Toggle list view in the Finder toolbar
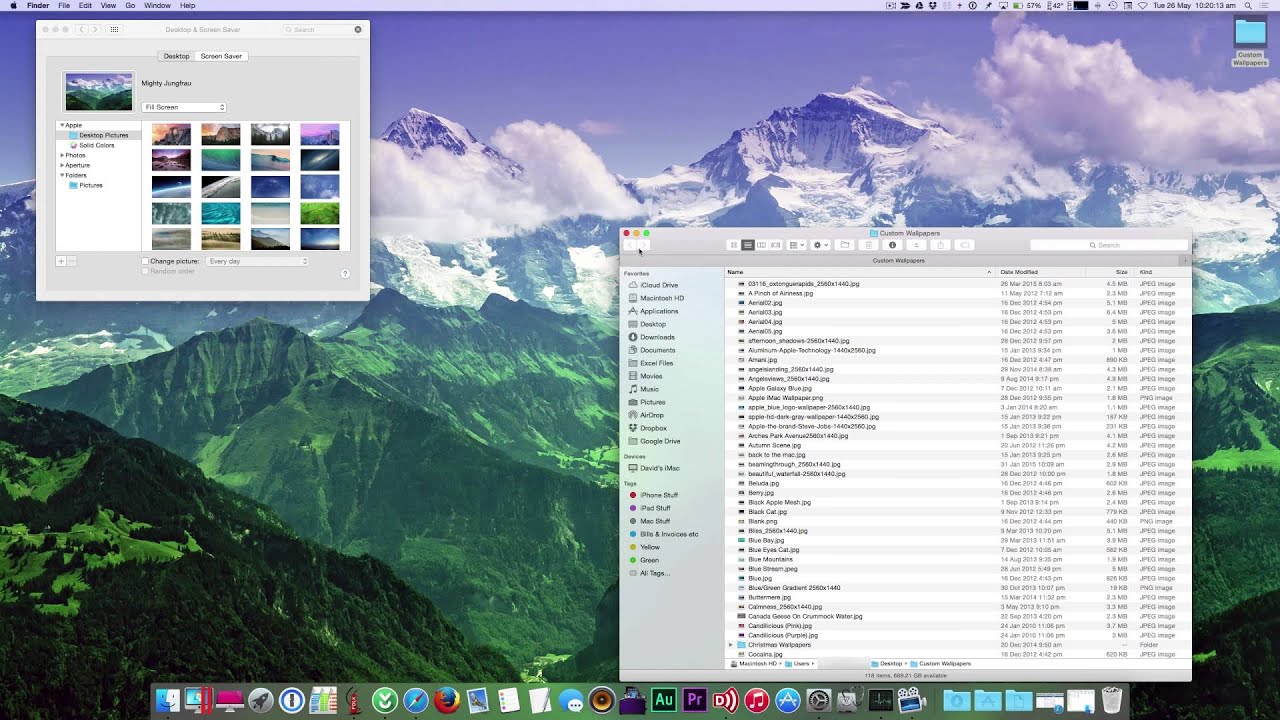 coord(747,245)
